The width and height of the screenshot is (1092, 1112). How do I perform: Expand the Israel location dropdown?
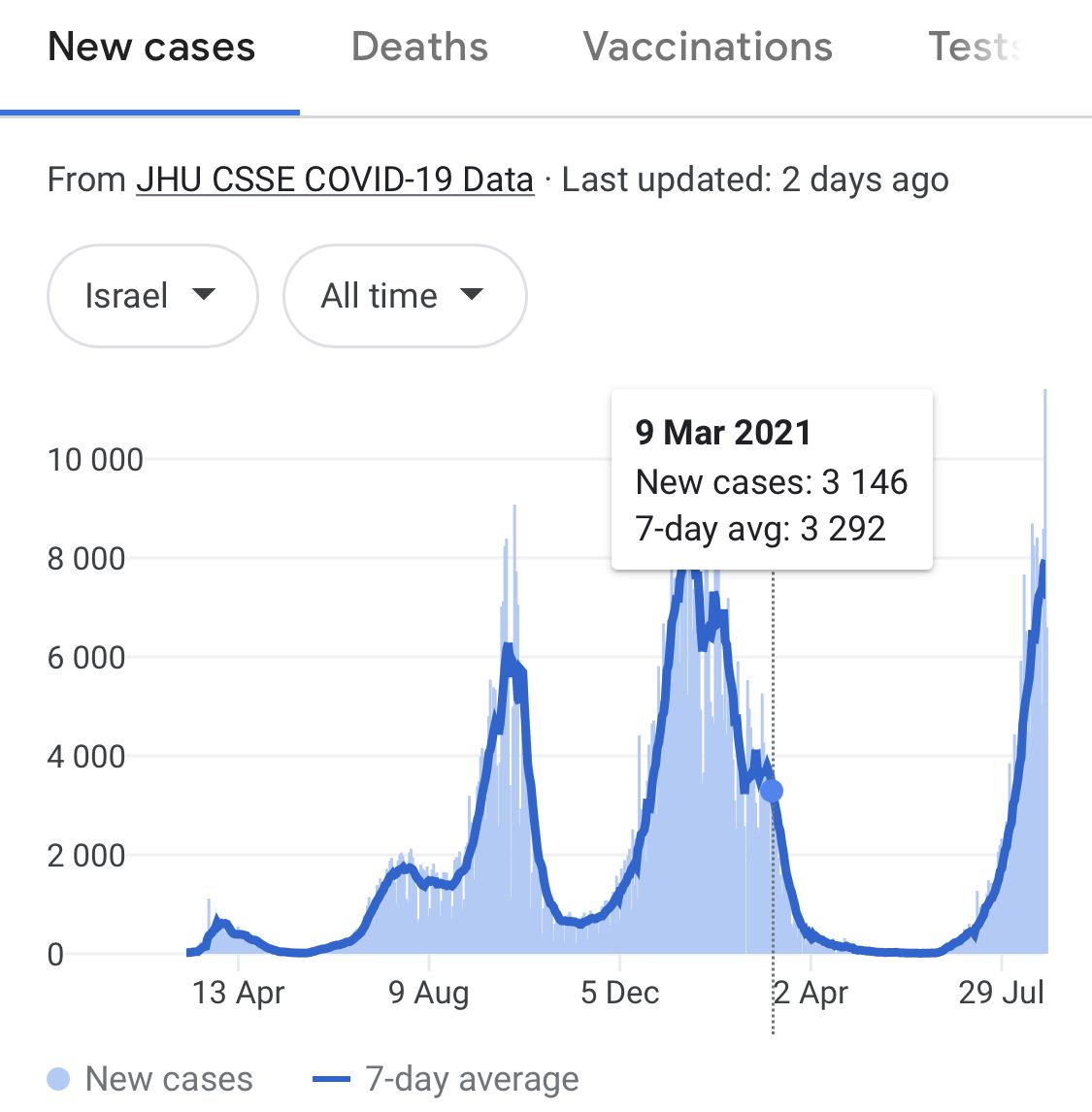(x=152, y=296)
